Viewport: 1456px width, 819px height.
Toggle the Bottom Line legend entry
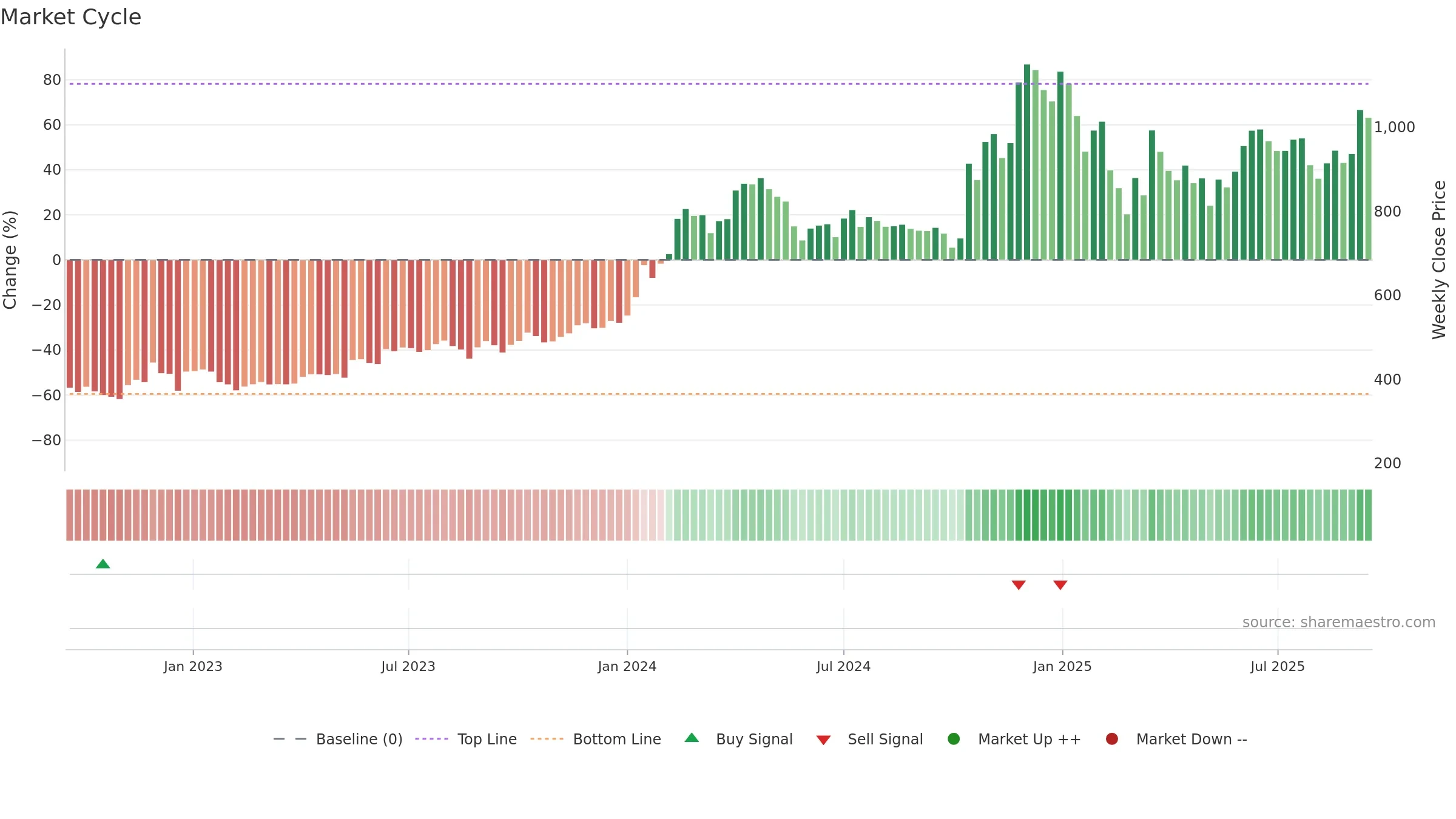click(x=596, y=739)
